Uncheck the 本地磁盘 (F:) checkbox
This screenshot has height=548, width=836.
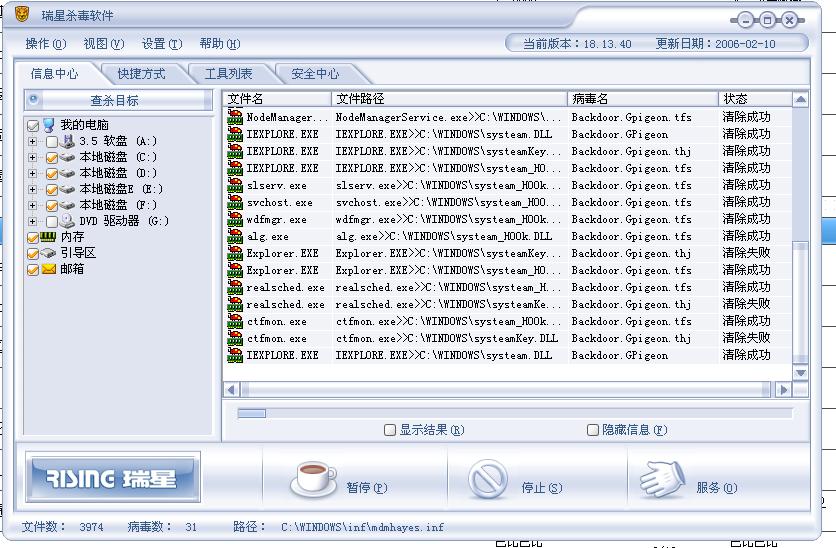52,206
